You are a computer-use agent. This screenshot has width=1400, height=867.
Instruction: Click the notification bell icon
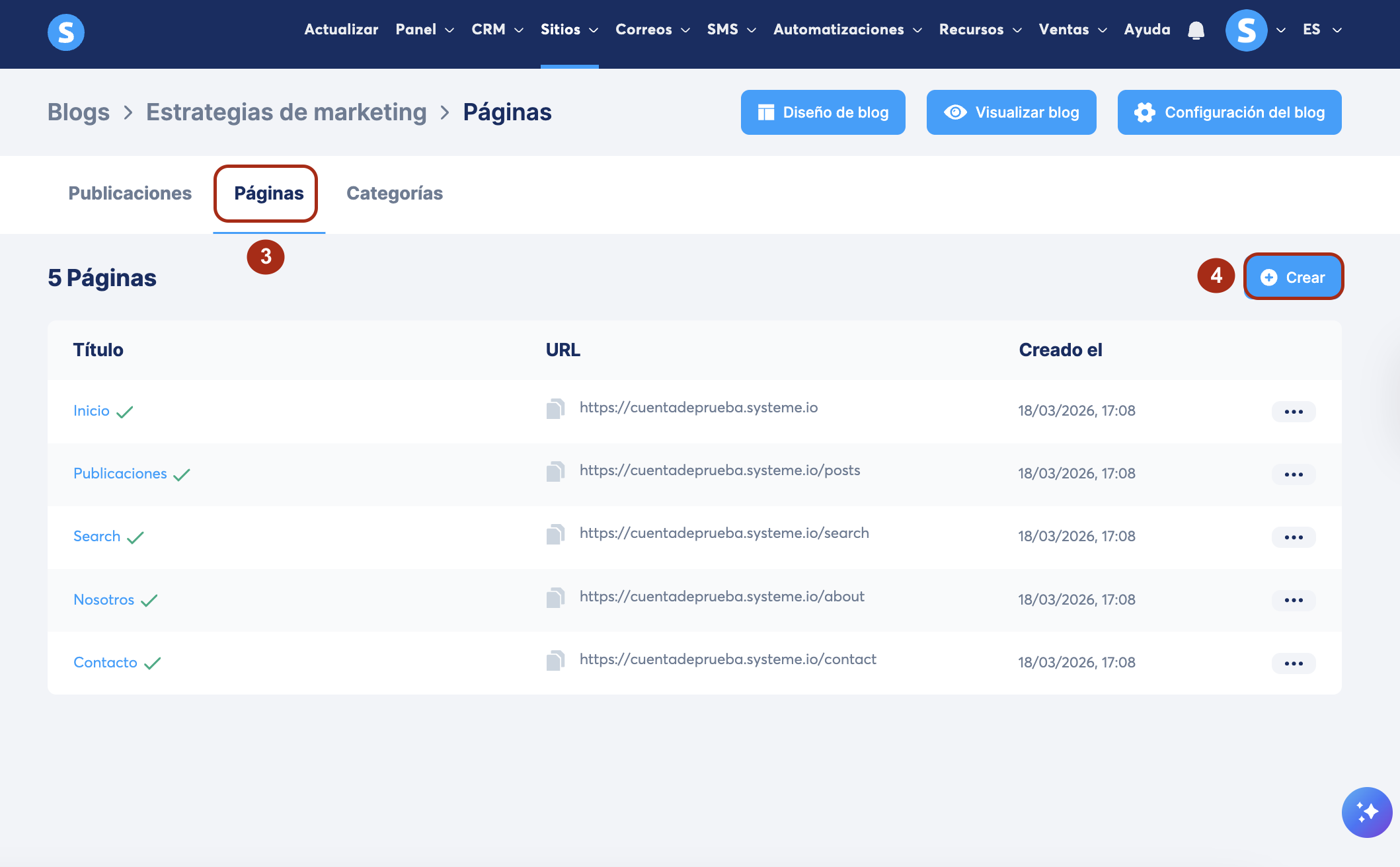click(x=1196, y=30)
